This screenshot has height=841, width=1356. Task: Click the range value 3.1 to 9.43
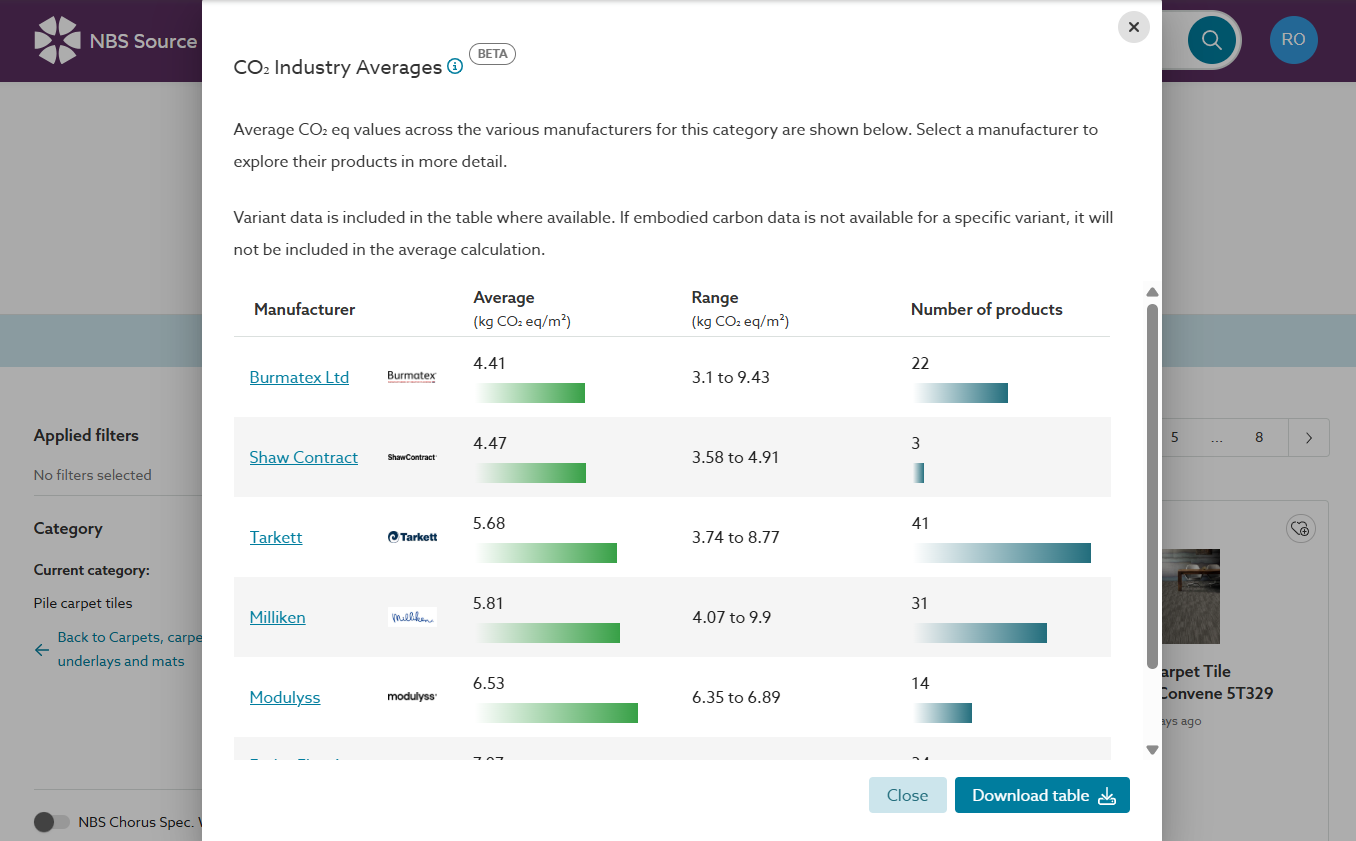click(x=731, y=377)
